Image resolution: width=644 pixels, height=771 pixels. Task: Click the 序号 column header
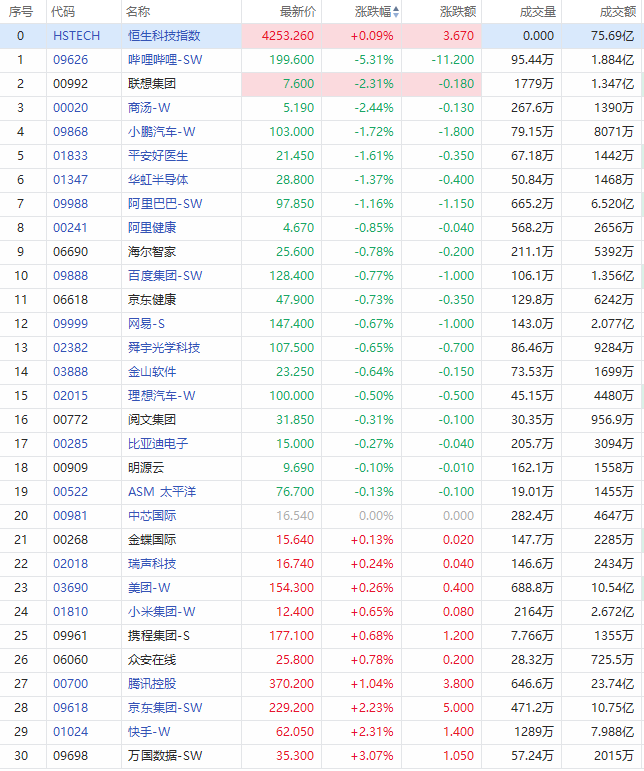pyautogui.click(x=21, y=12)
